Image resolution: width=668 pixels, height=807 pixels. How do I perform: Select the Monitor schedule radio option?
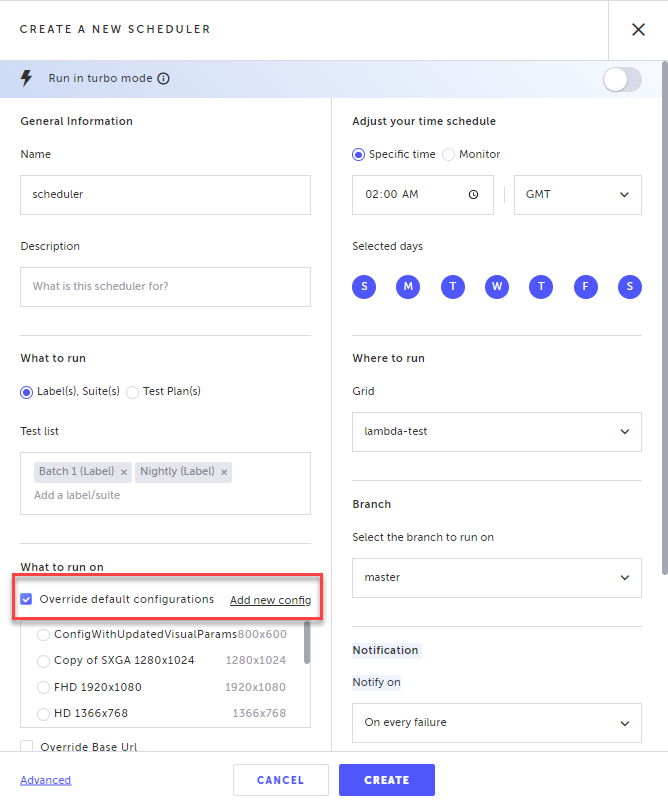click(x=448, y=155)
